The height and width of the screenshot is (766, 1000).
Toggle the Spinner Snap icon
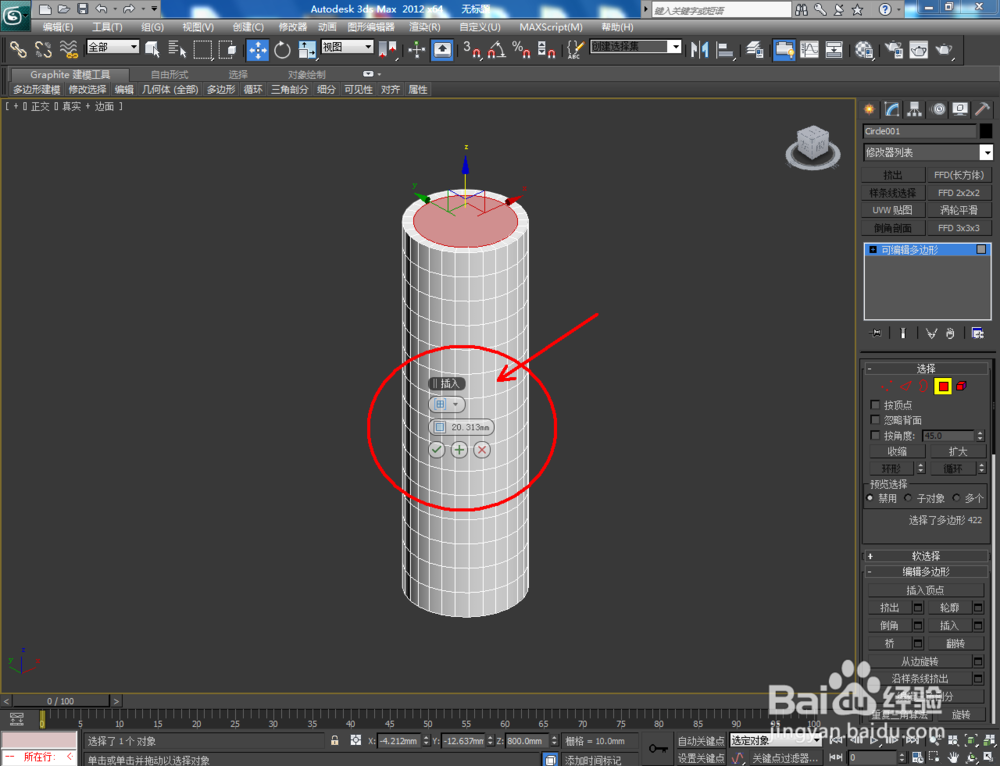[546, 49]
